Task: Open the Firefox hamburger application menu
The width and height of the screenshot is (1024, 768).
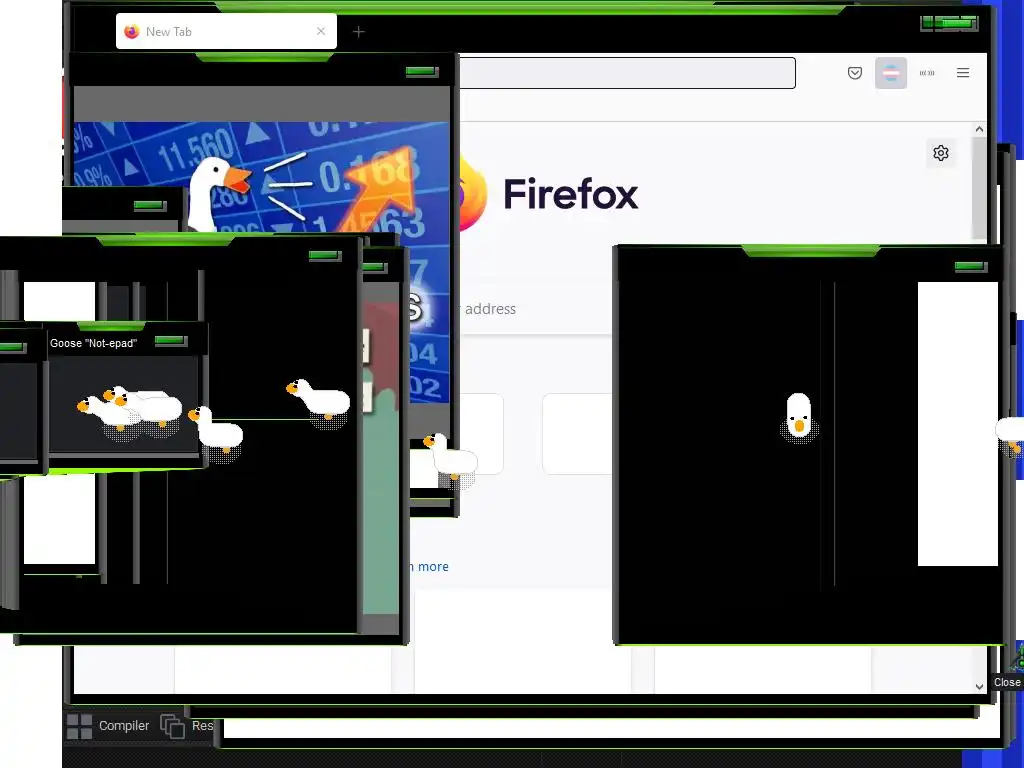Action: 963,73
